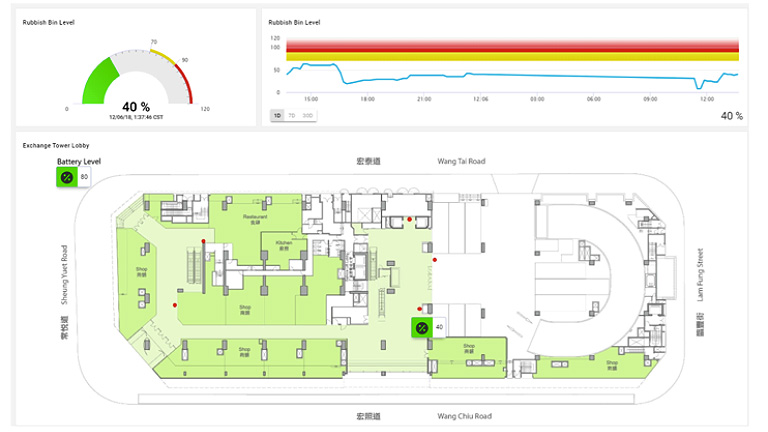The height and width of the screenshot is (432, 768).
Task: Click the green bin marker labeled 40
Action: pyautogui.click(x=423, y=327)
